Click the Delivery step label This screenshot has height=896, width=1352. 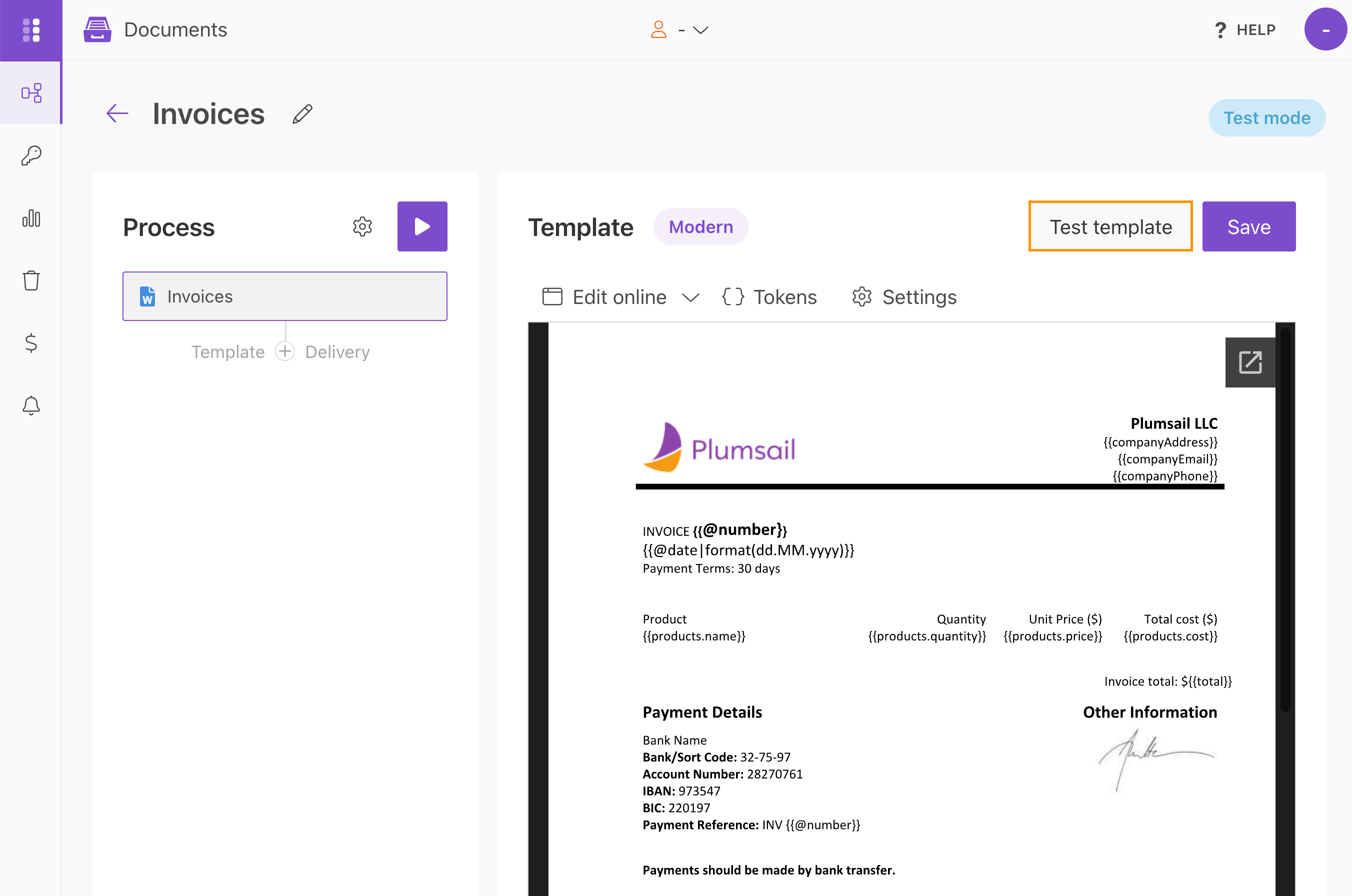[x=337, y=352]
